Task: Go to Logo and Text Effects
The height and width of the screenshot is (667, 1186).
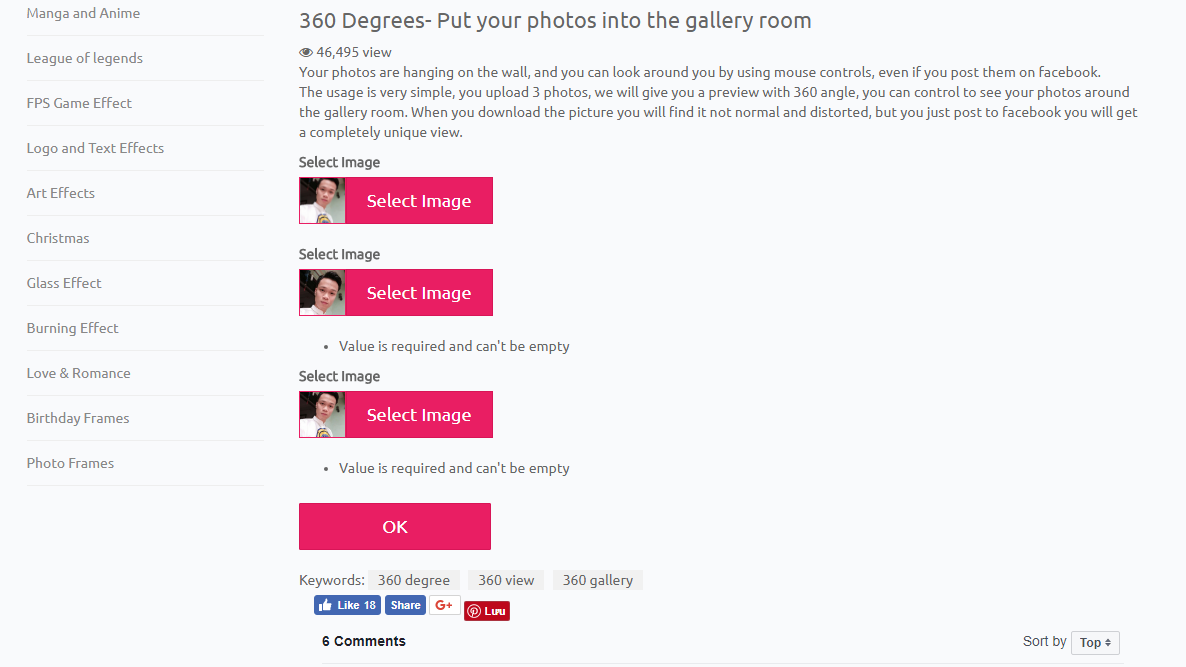Action: click(x=95, y=148)
